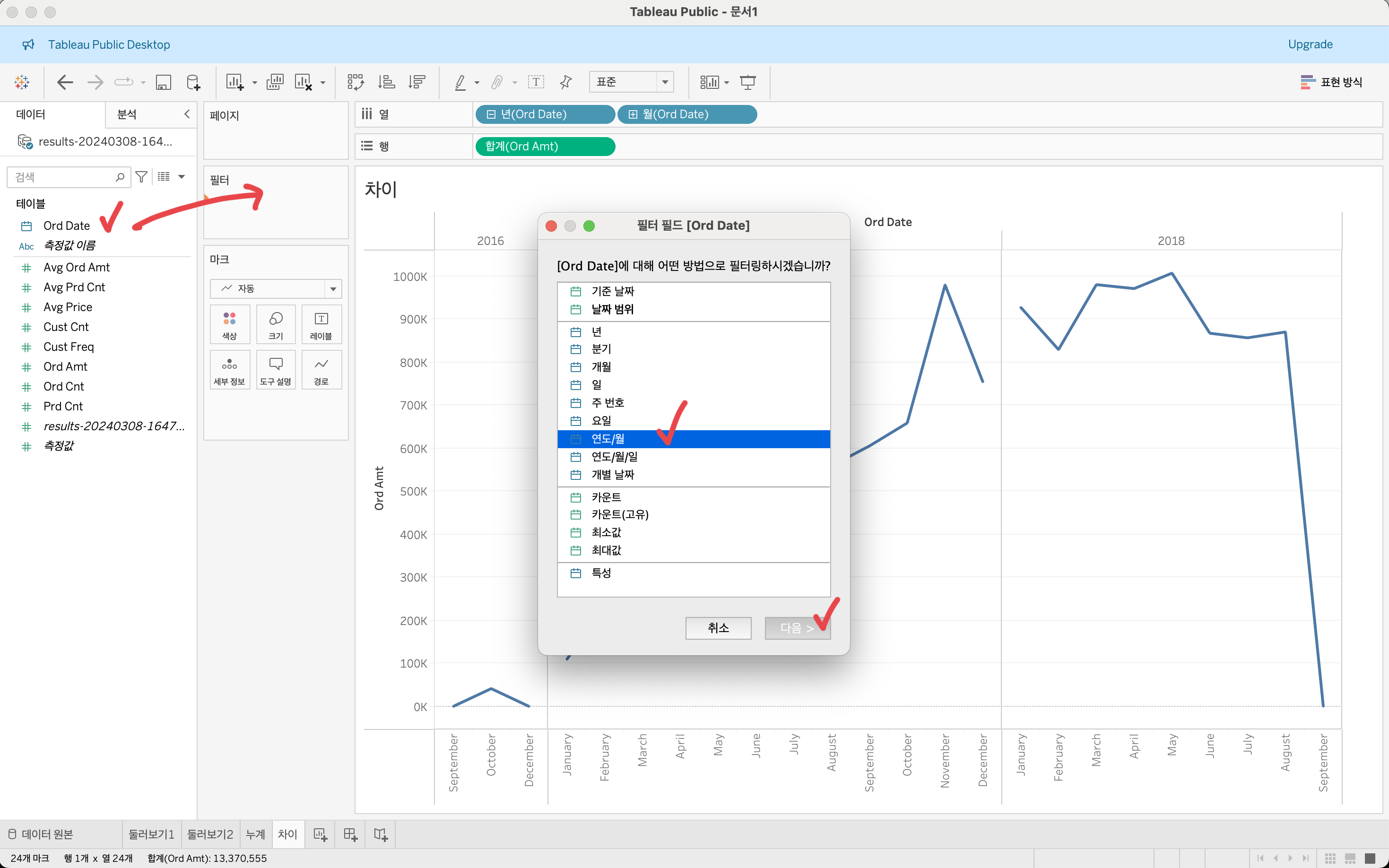Expand the 월(Ord Date) pill plus icon
Image resolution: width=1389 pixels, height=868 pixels.
point(633,114)
